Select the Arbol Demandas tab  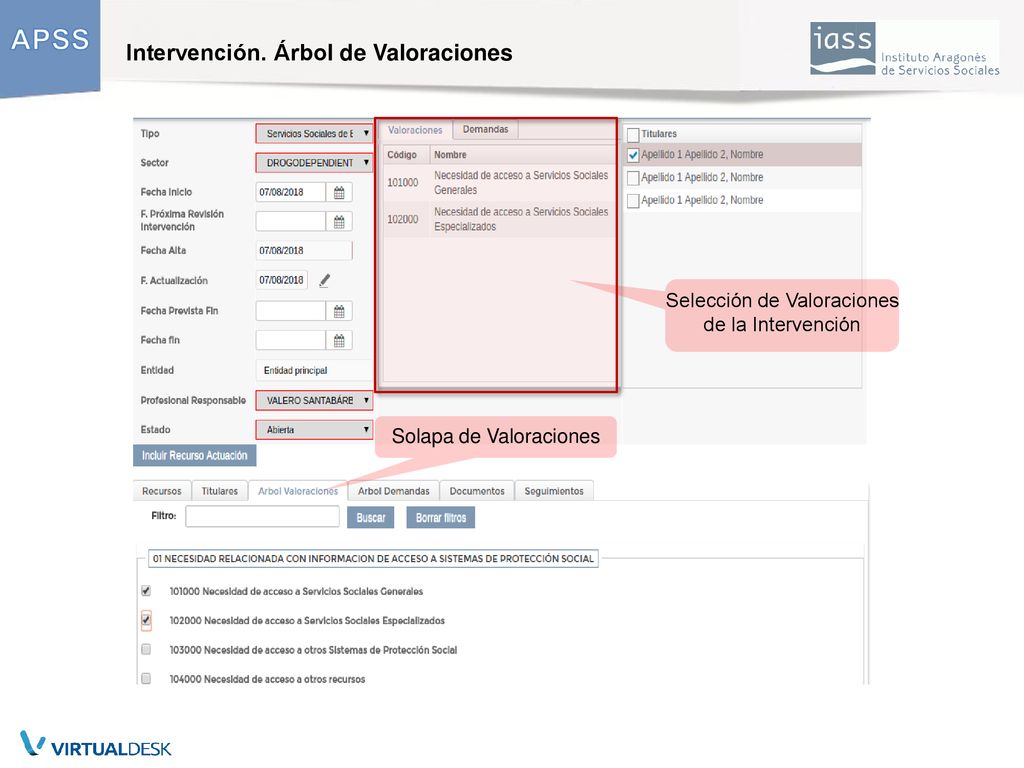(394, 491)
